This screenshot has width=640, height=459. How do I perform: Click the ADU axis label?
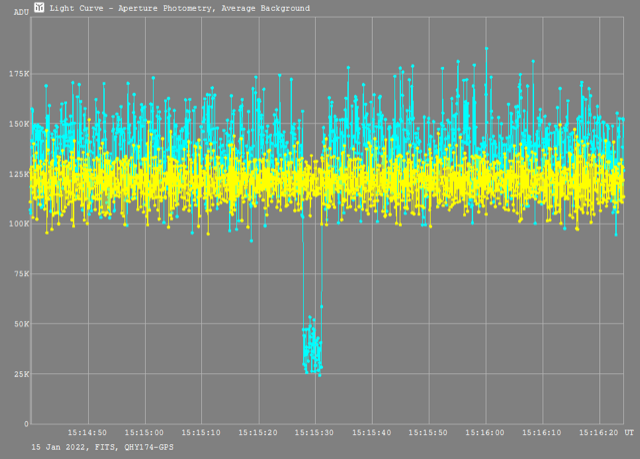(21, 12)
